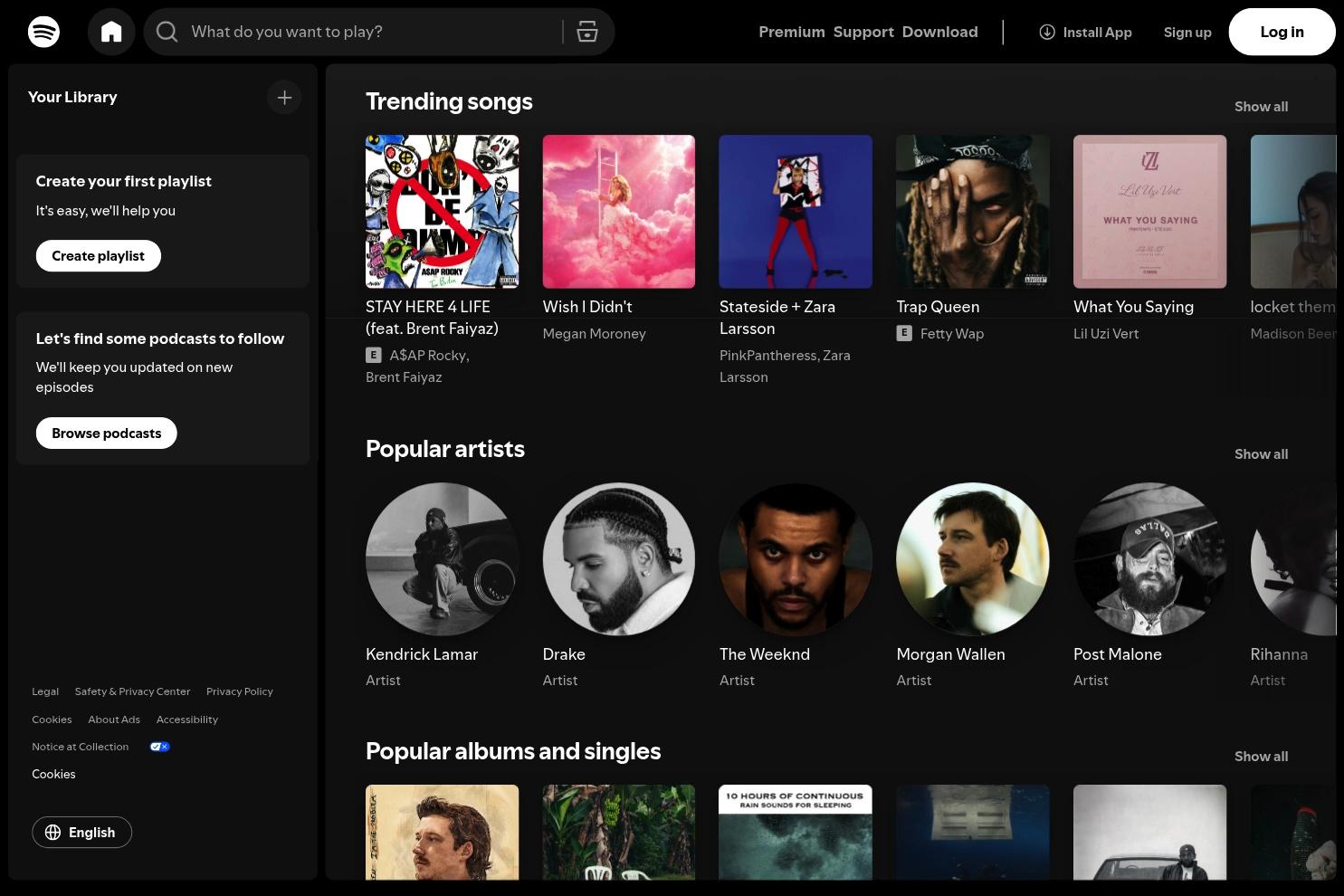Click the search magnifier icon
The width and height of the screenshot is (1344, 896).
coord(167,32)
